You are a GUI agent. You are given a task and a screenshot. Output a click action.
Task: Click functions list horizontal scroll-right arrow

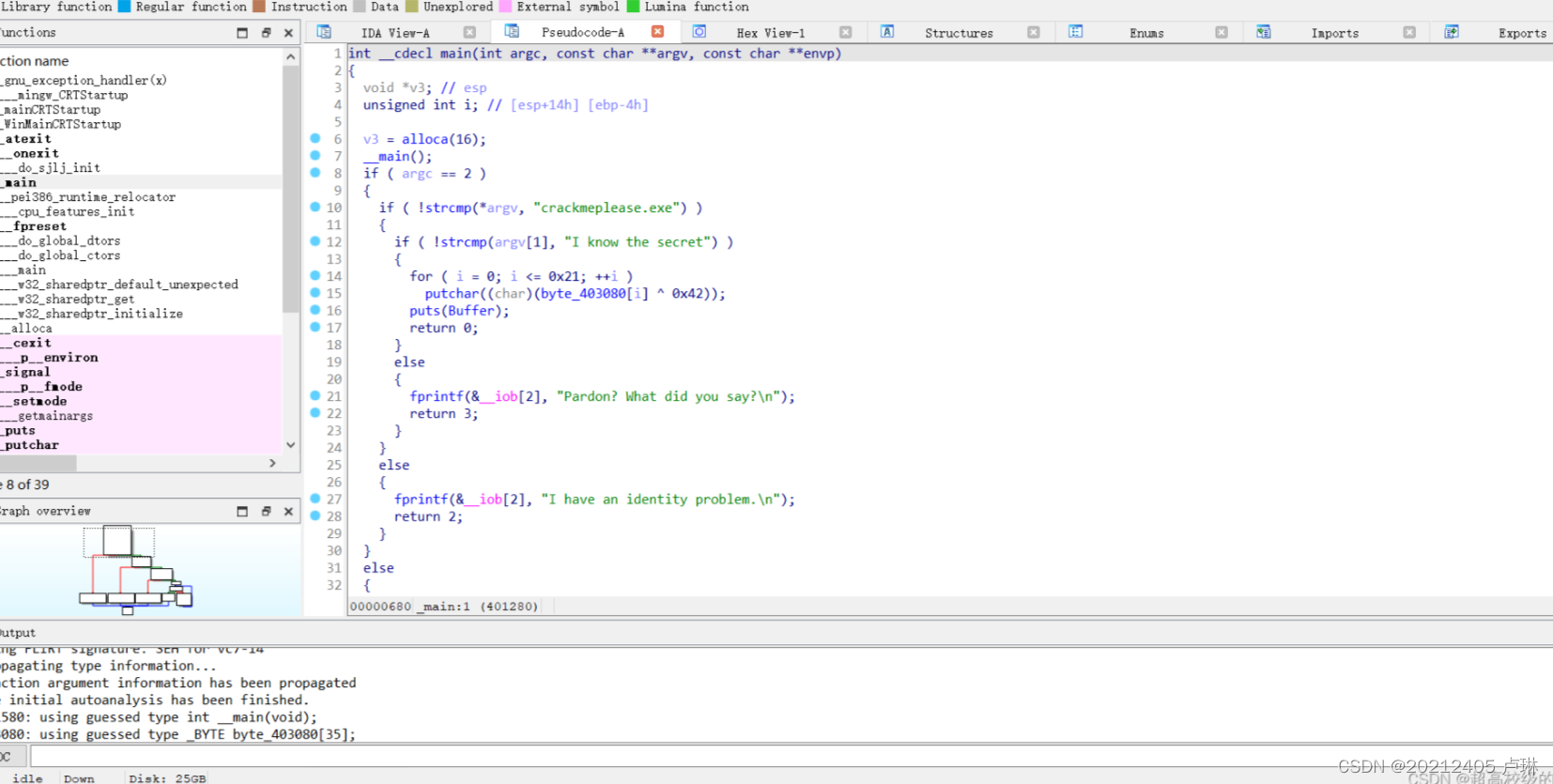pyautogui.click(x=272, y=463)
